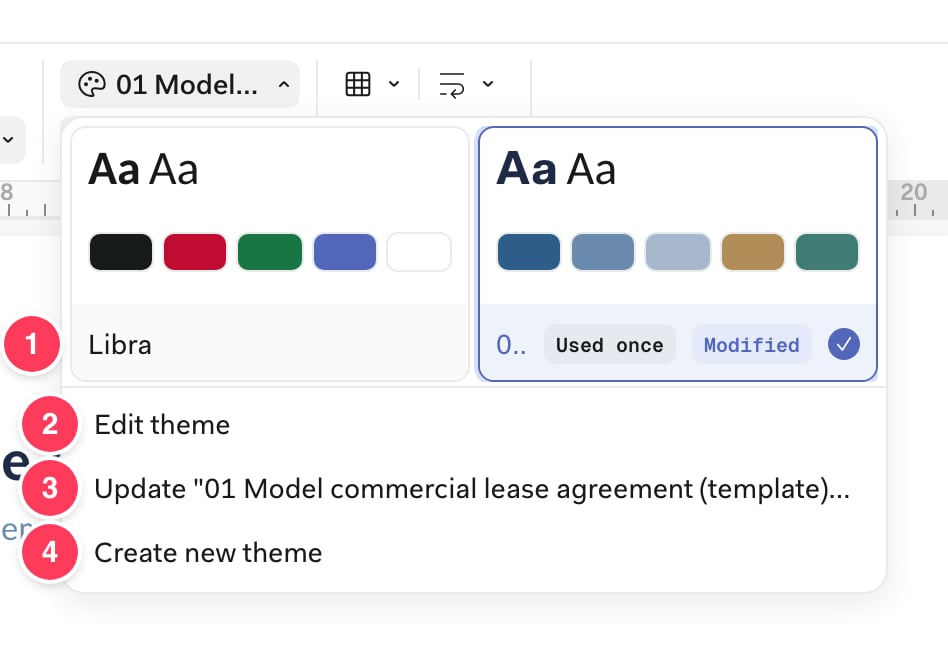Screen dimensions: 948x654
Task: Choose Create new theme
Action: 474,552
